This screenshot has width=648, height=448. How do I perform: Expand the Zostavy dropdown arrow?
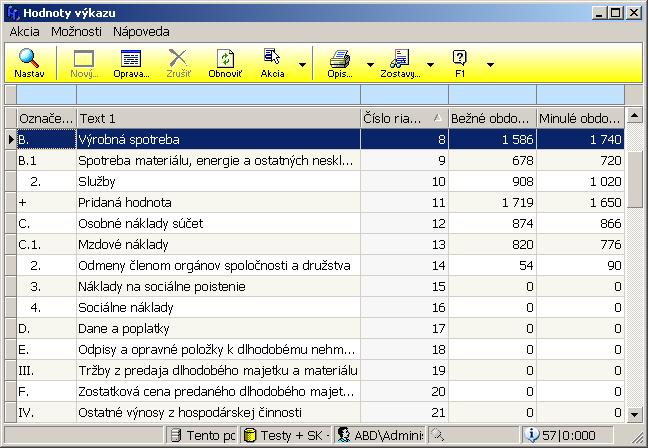[430, 64]
